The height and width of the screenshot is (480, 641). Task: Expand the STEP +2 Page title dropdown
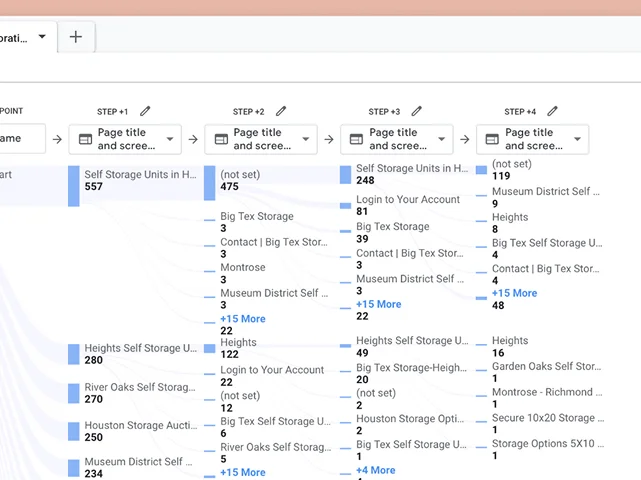(x=307, y=139)
